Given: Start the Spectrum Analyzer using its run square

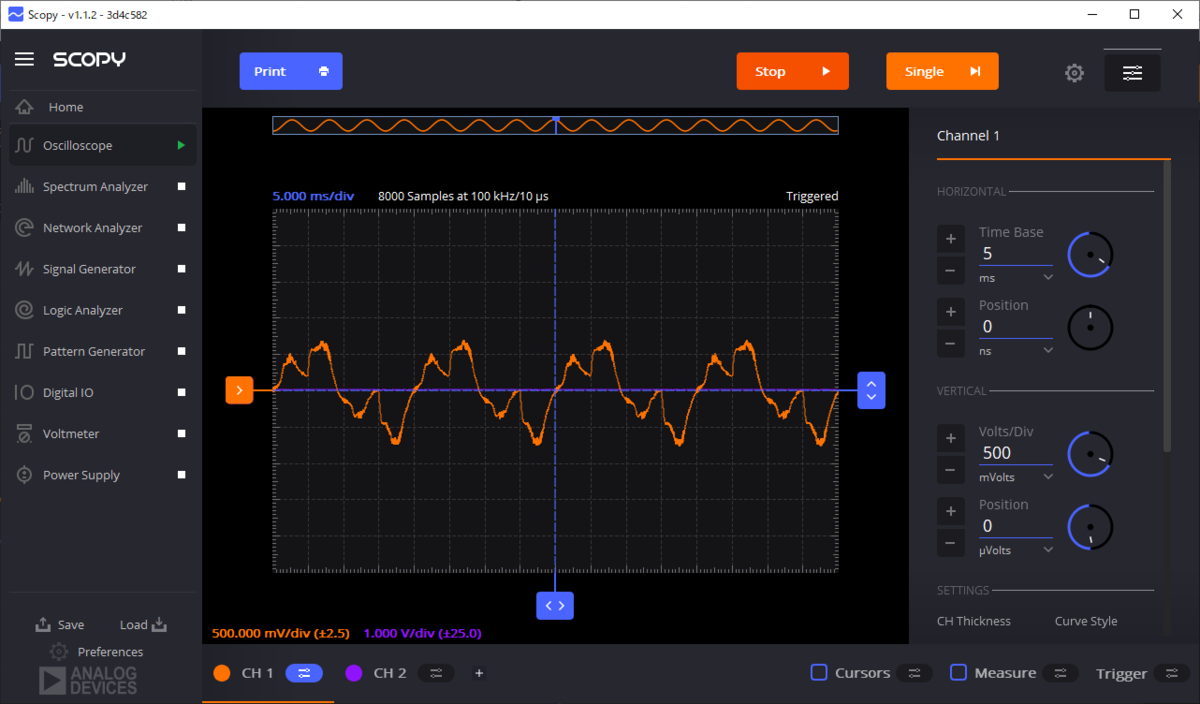Looking at the screenshot, I should point(181,187).
